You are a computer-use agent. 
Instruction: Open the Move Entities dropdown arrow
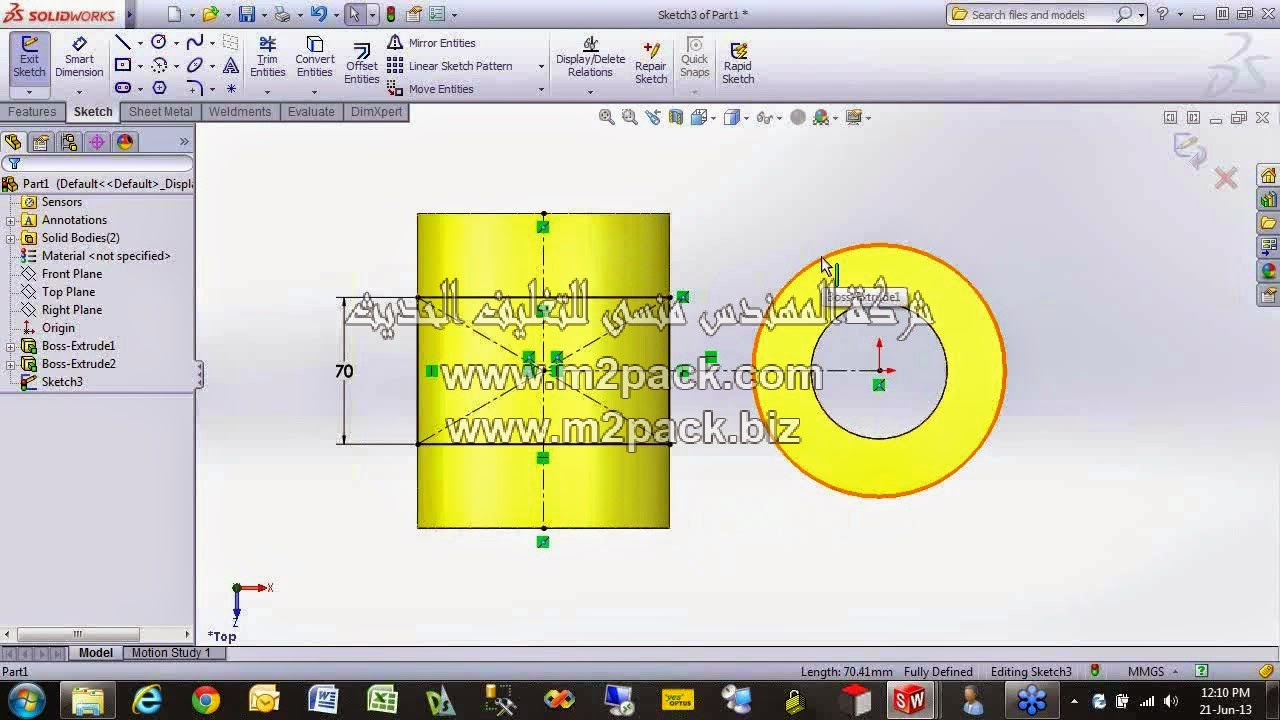point(541,89)
